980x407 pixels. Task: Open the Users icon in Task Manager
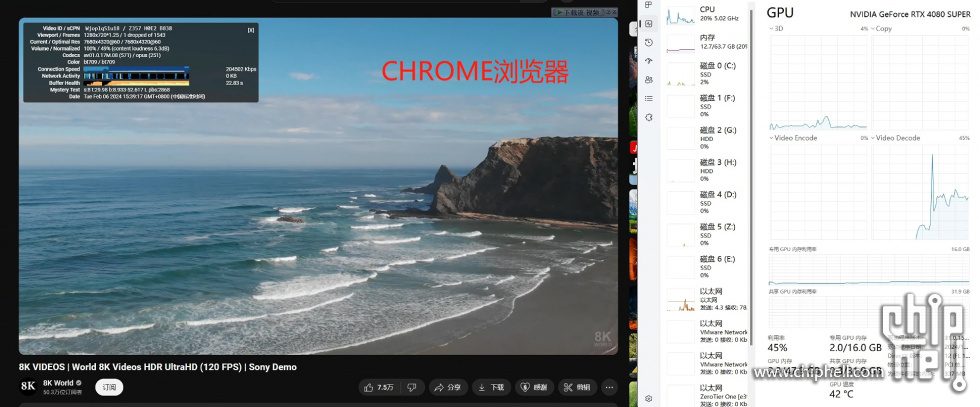649,79
